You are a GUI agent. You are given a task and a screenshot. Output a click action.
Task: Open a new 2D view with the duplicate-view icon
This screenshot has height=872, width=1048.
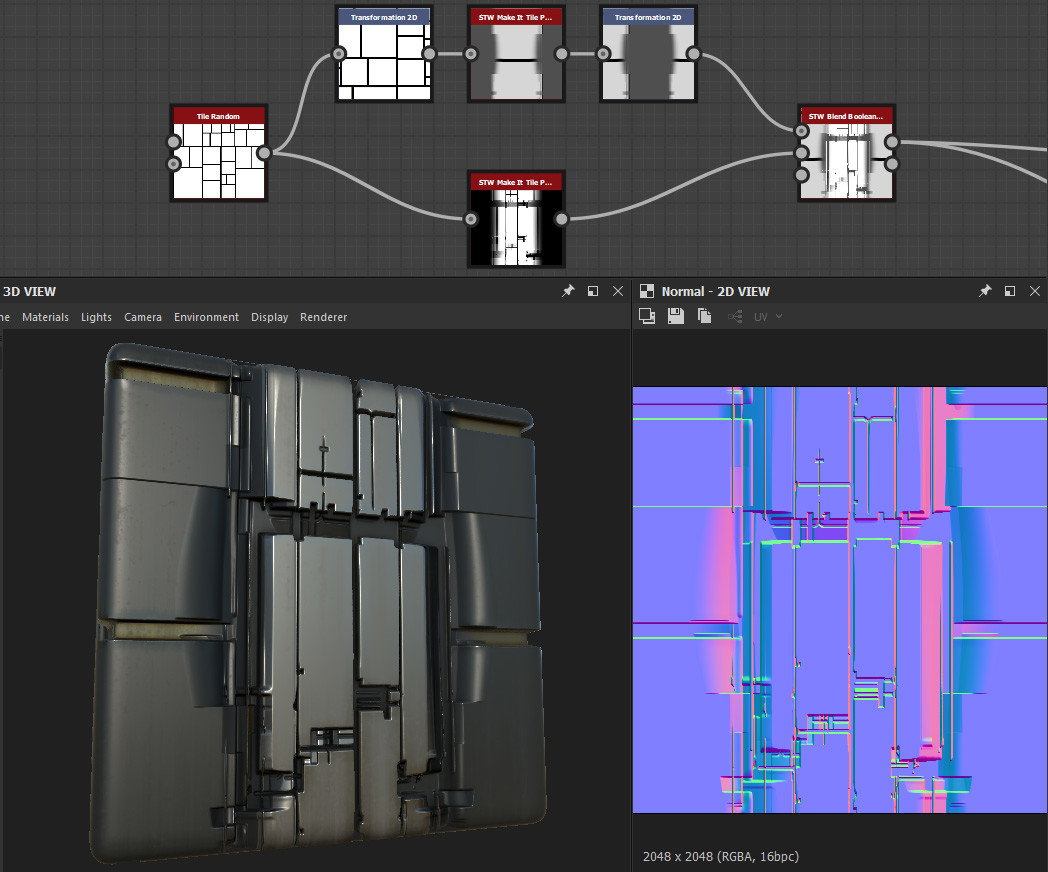647,315
